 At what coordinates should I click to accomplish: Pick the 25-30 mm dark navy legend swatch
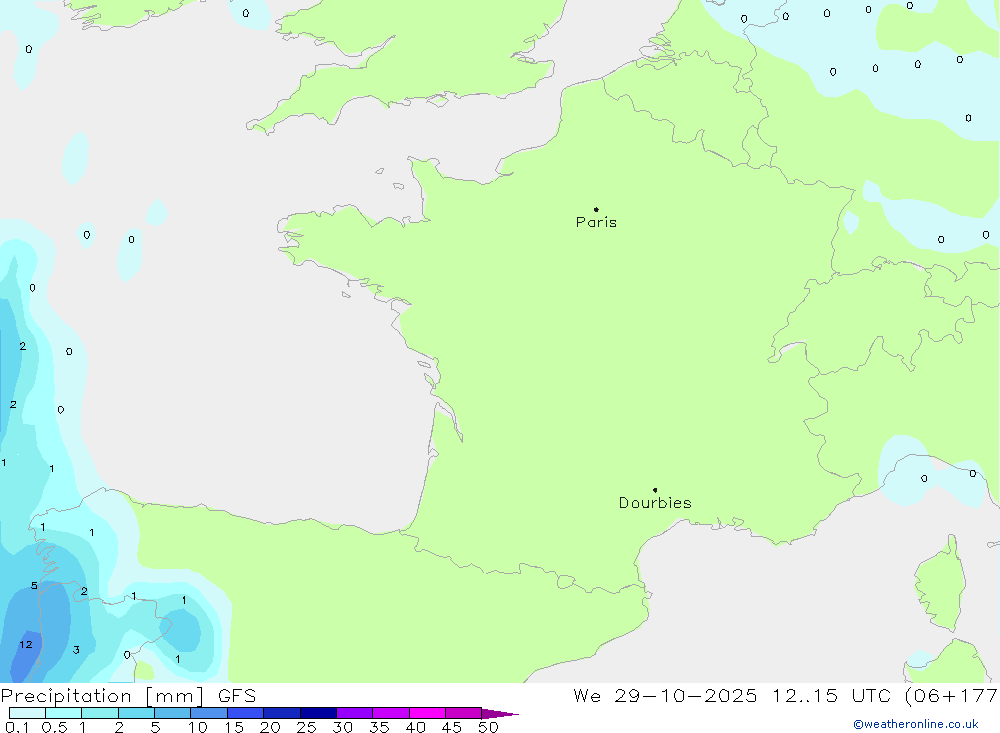click(x=318, y=713)
